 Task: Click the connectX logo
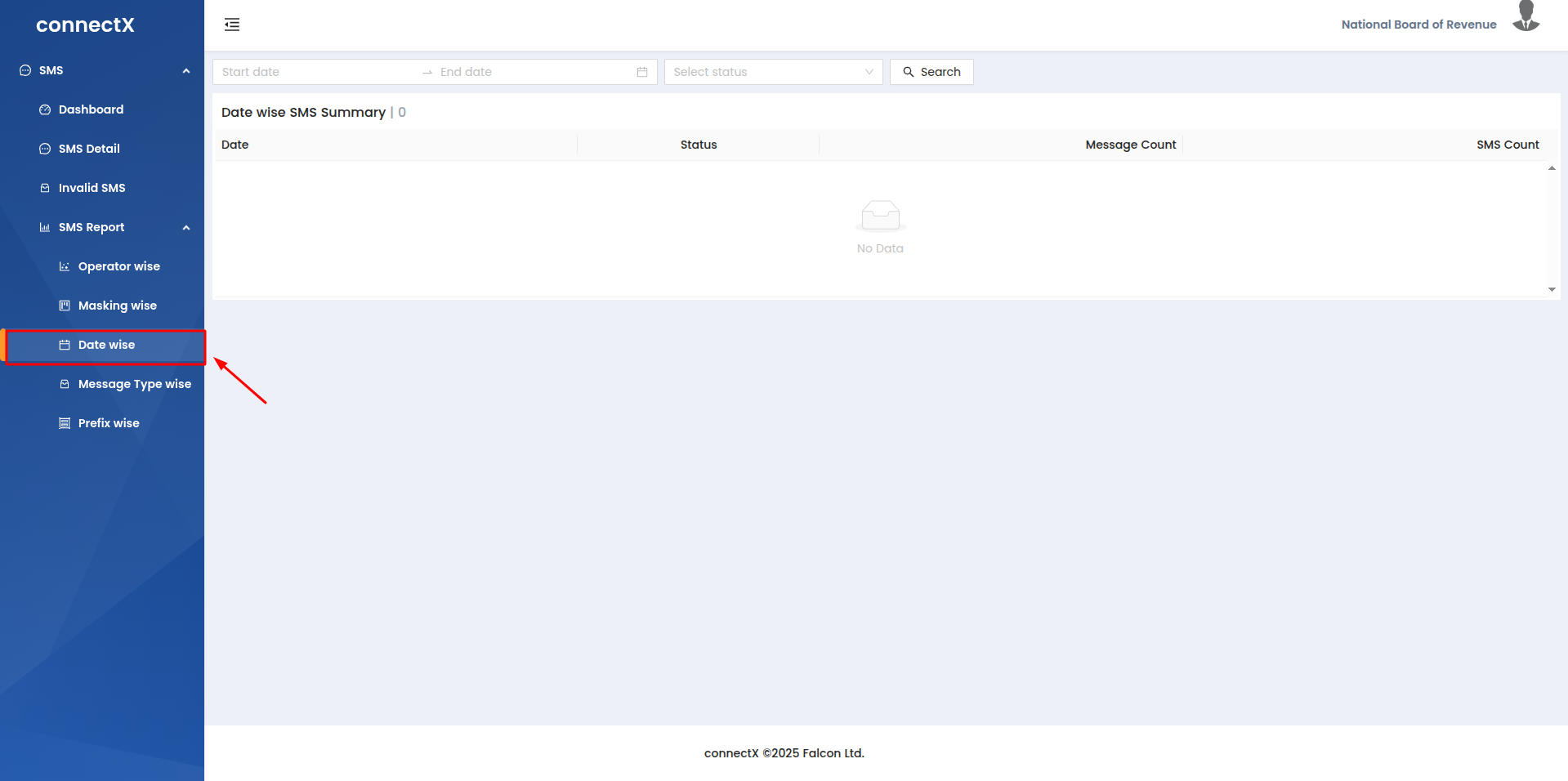tap(85, 25)
